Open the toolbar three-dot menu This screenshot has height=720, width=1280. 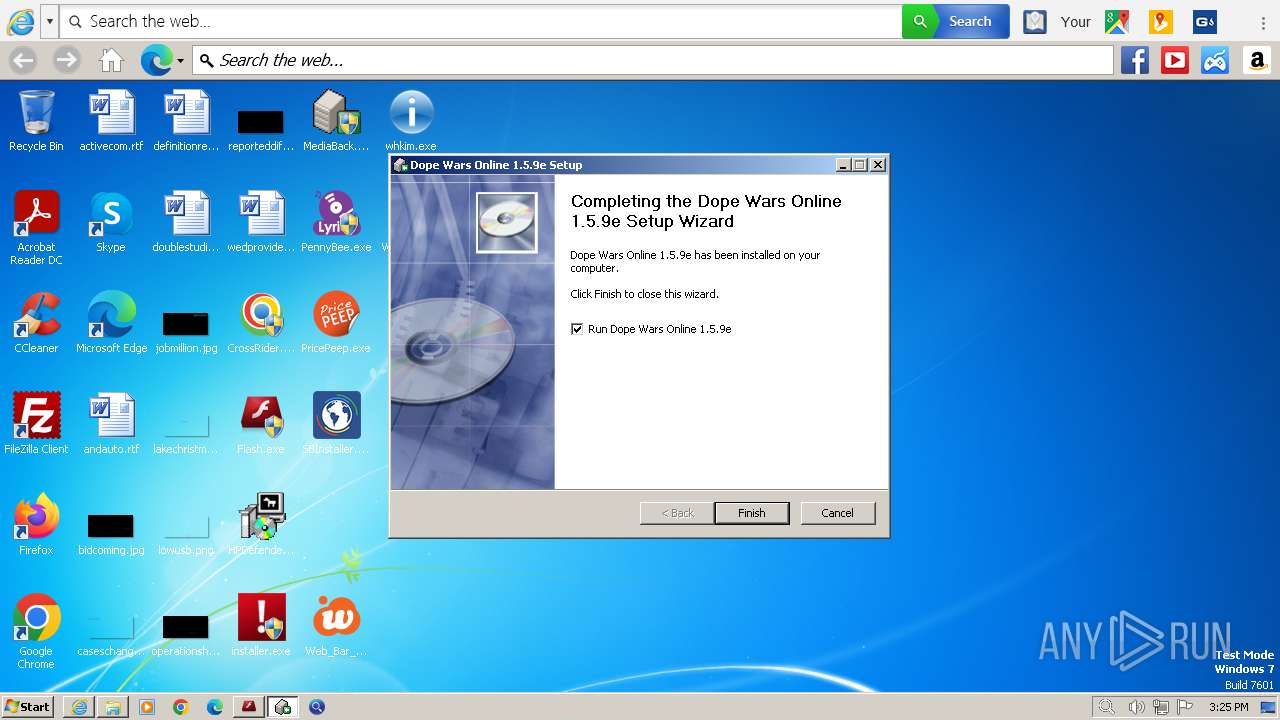coord(1264,22)
